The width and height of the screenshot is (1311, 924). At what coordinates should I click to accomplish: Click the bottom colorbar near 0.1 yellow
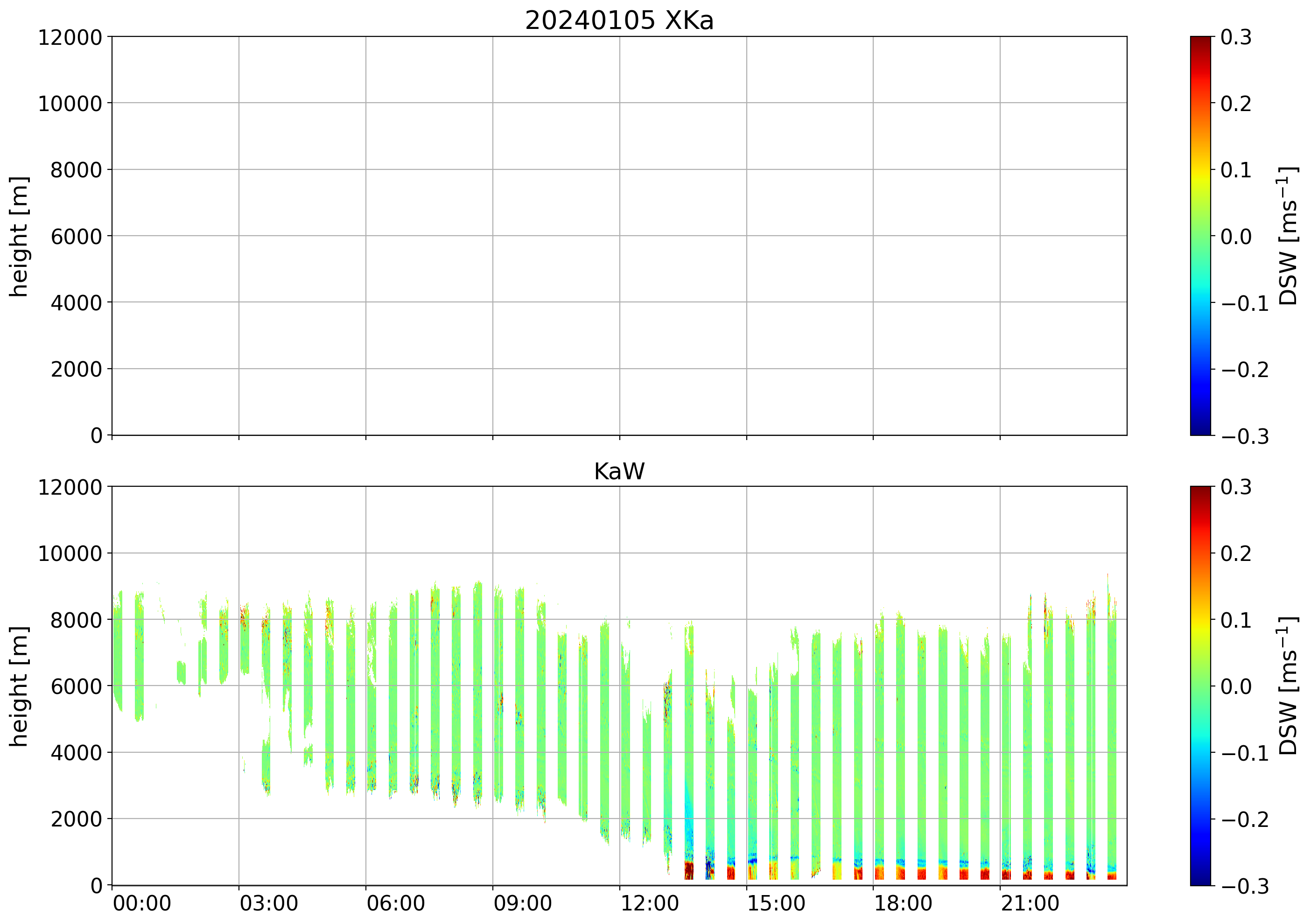click(1200, 620)
